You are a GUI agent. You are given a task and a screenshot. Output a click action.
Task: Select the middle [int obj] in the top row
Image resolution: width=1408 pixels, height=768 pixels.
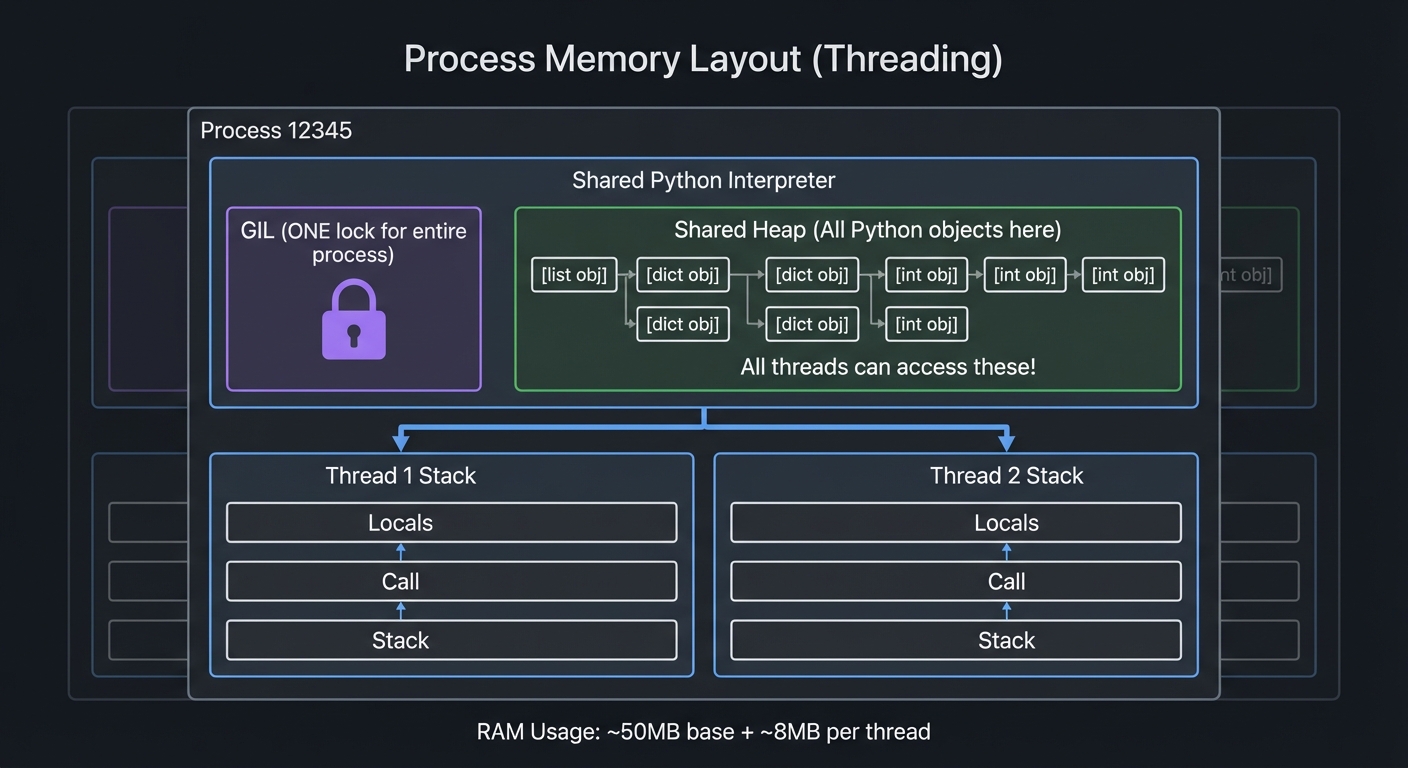coord(1025,275)
